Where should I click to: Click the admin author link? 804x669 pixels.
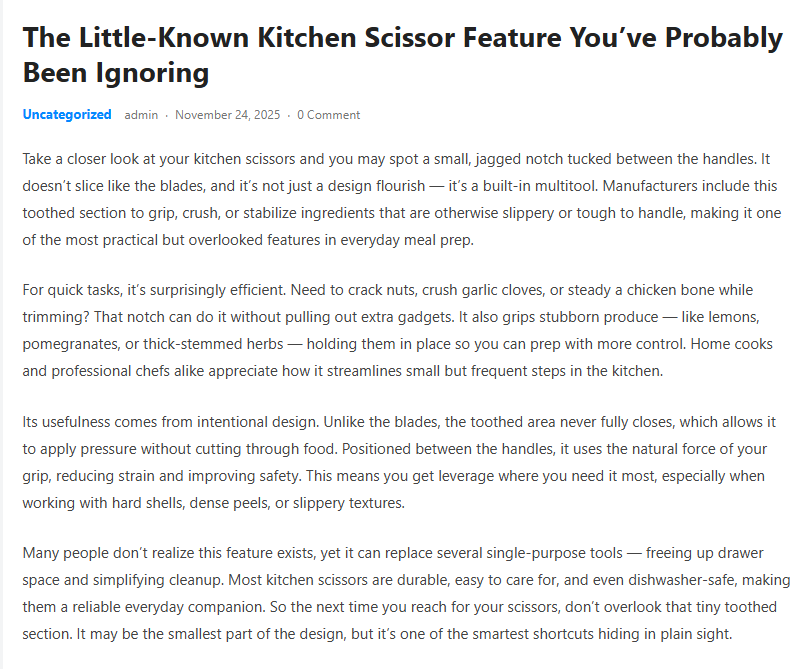(141, 115)
